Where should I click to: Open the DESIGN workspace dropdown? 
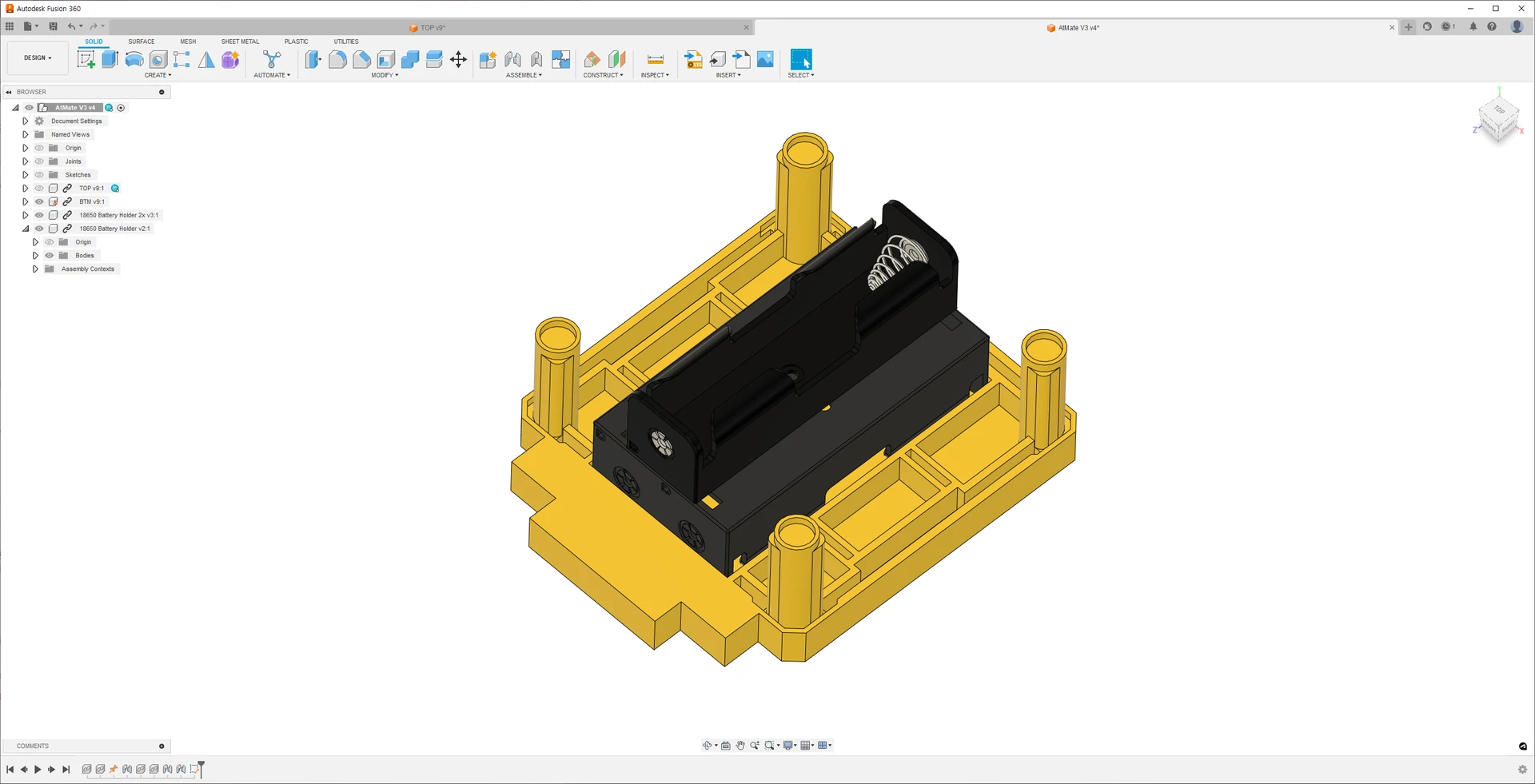coord(37,58)
